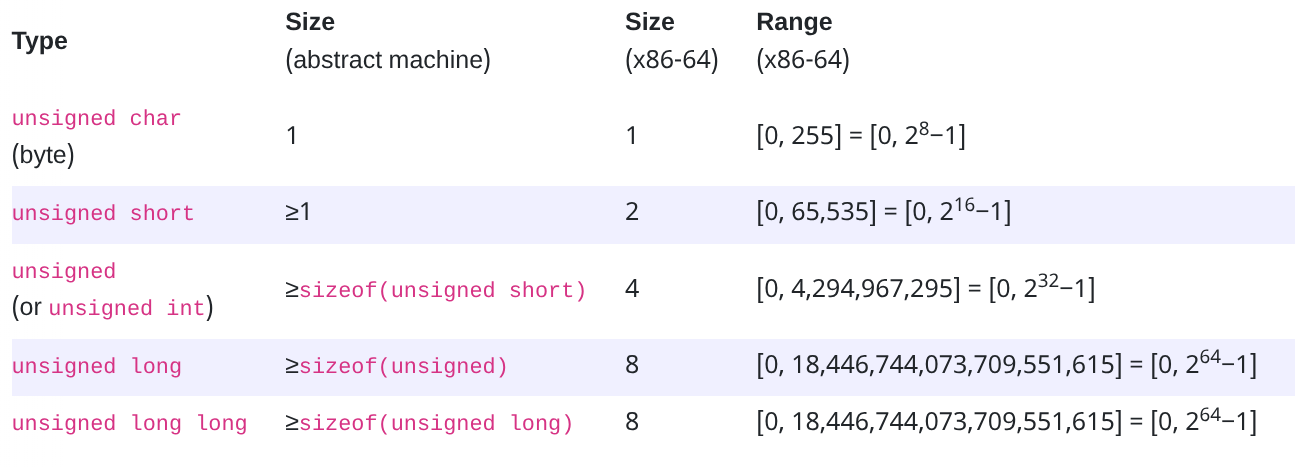Screen dimensions: 1305x467
Task: Click the sizeof(unsigned short) code expression
Action: click(442, 291)
